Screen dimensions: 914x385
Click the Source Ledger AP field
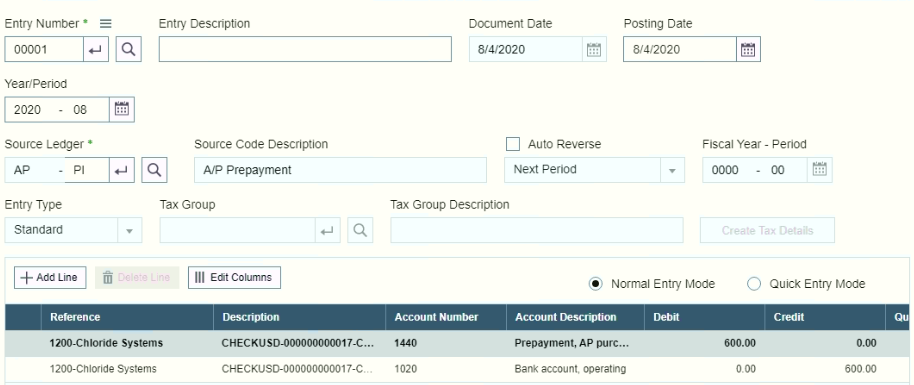click(29, 170)
